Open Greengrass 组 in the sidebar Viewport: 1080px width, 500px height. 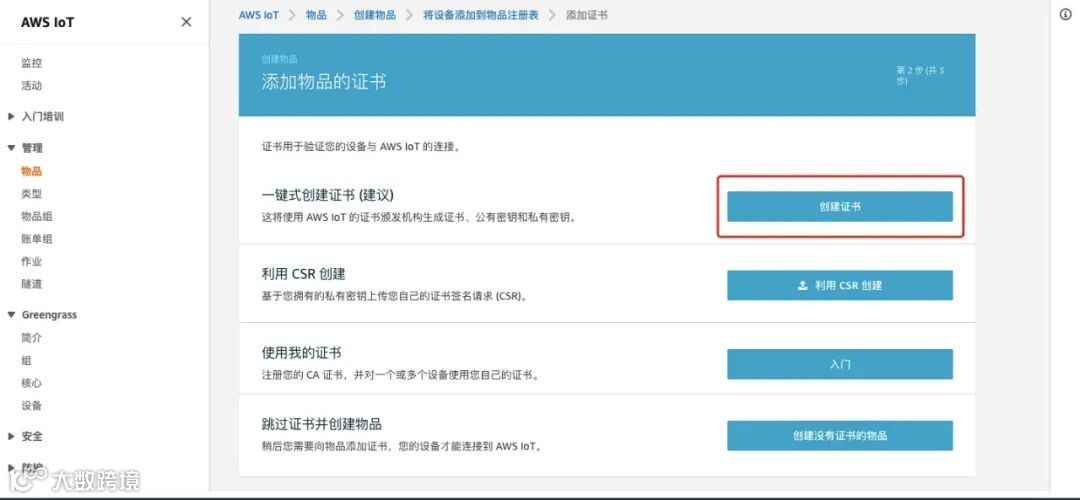26,360
